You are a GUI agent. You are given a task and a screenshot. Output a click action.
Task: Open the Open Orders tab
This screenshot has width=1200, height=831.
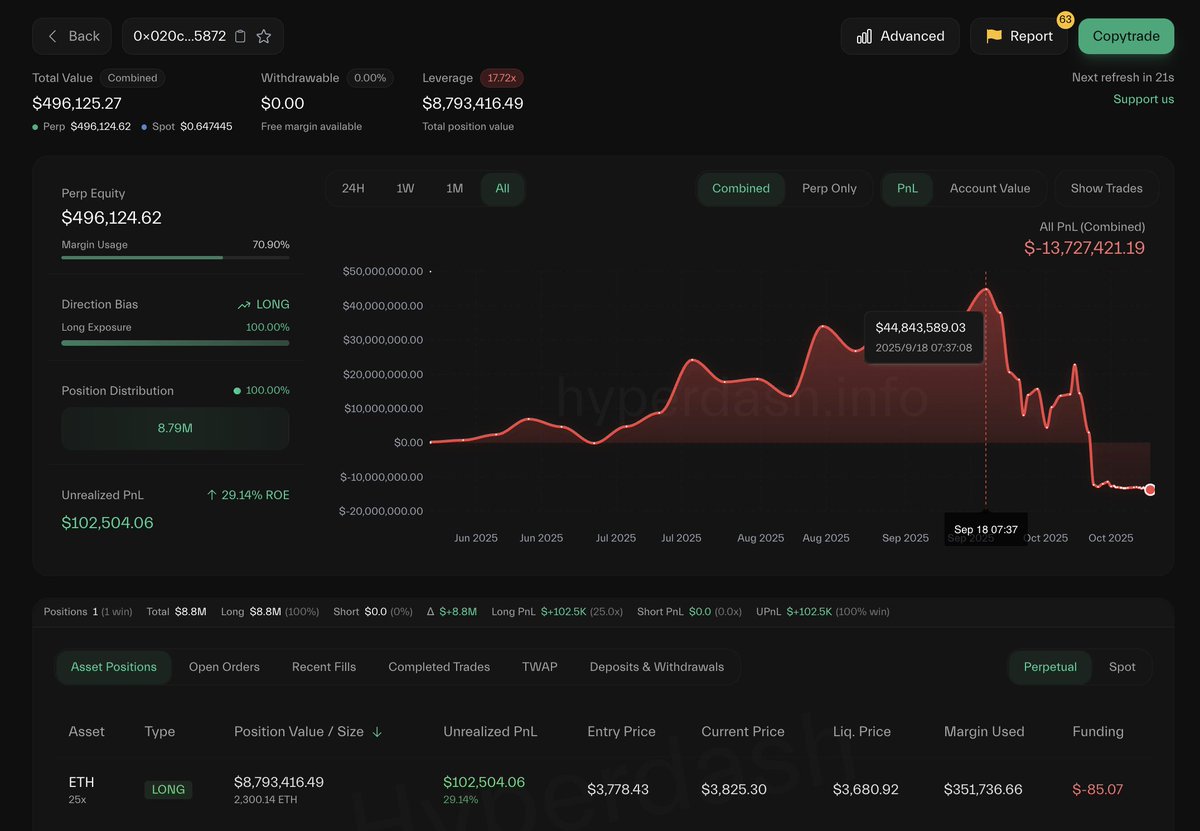click(x=224, y=667)
